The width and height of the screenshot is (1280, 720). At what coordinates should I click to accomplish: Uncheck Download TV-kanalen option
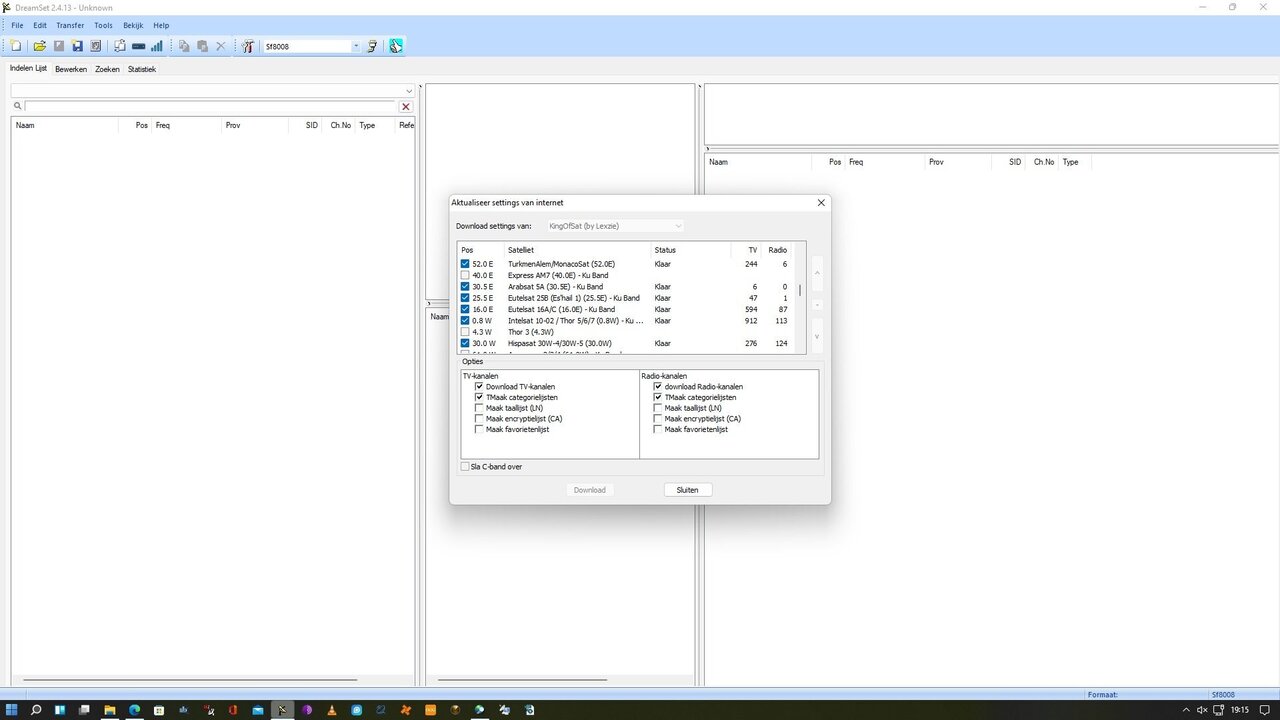point(479,386)
